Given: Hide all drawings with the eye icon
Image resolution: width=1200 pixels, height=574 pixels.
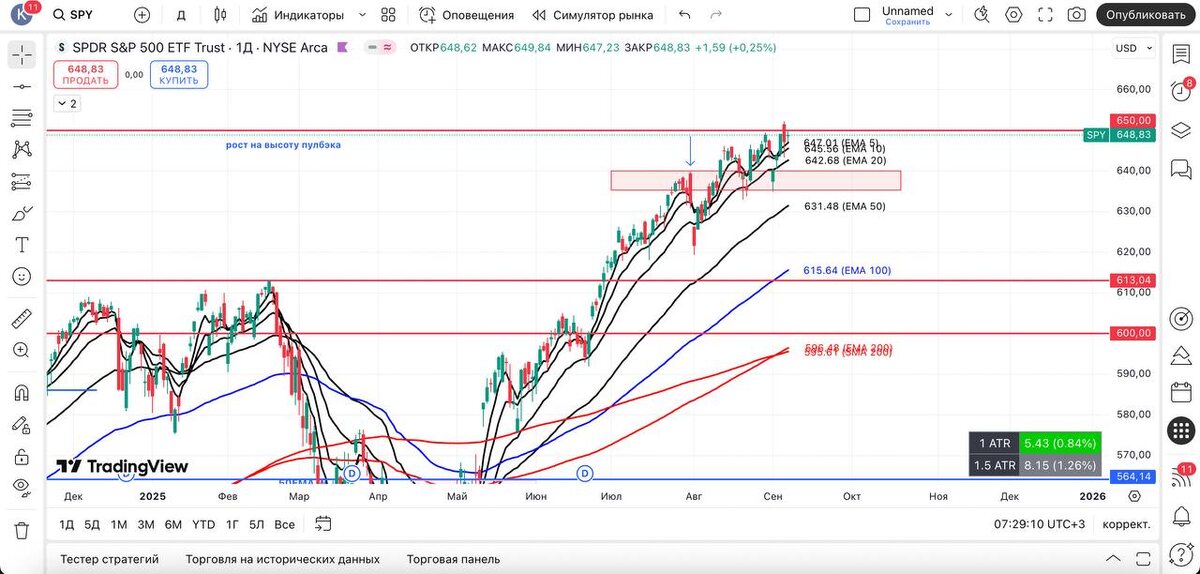Looking at the screenshot, I should [x=22, y=487].
